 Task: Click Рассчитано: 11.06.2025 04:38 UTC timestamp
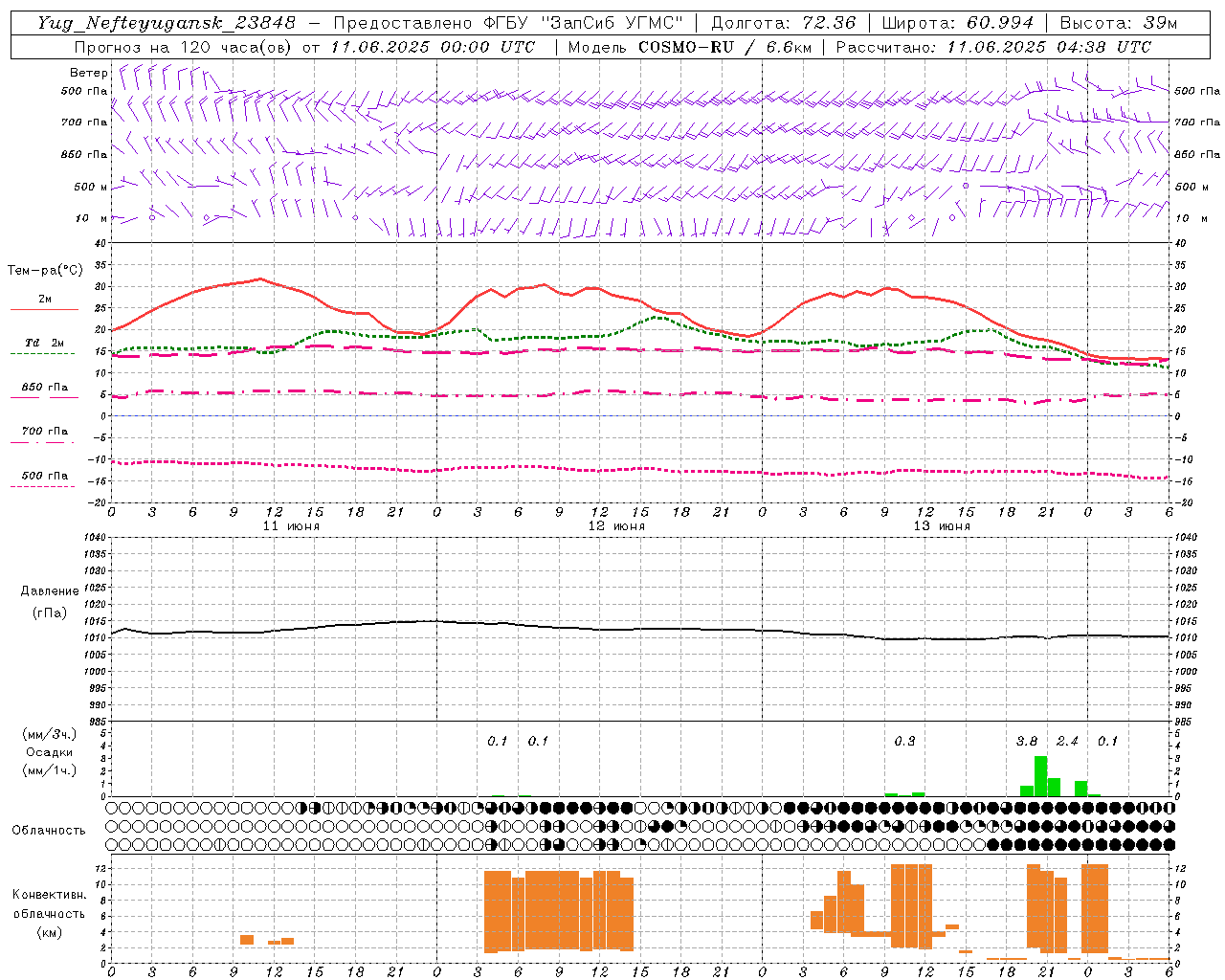994,47
